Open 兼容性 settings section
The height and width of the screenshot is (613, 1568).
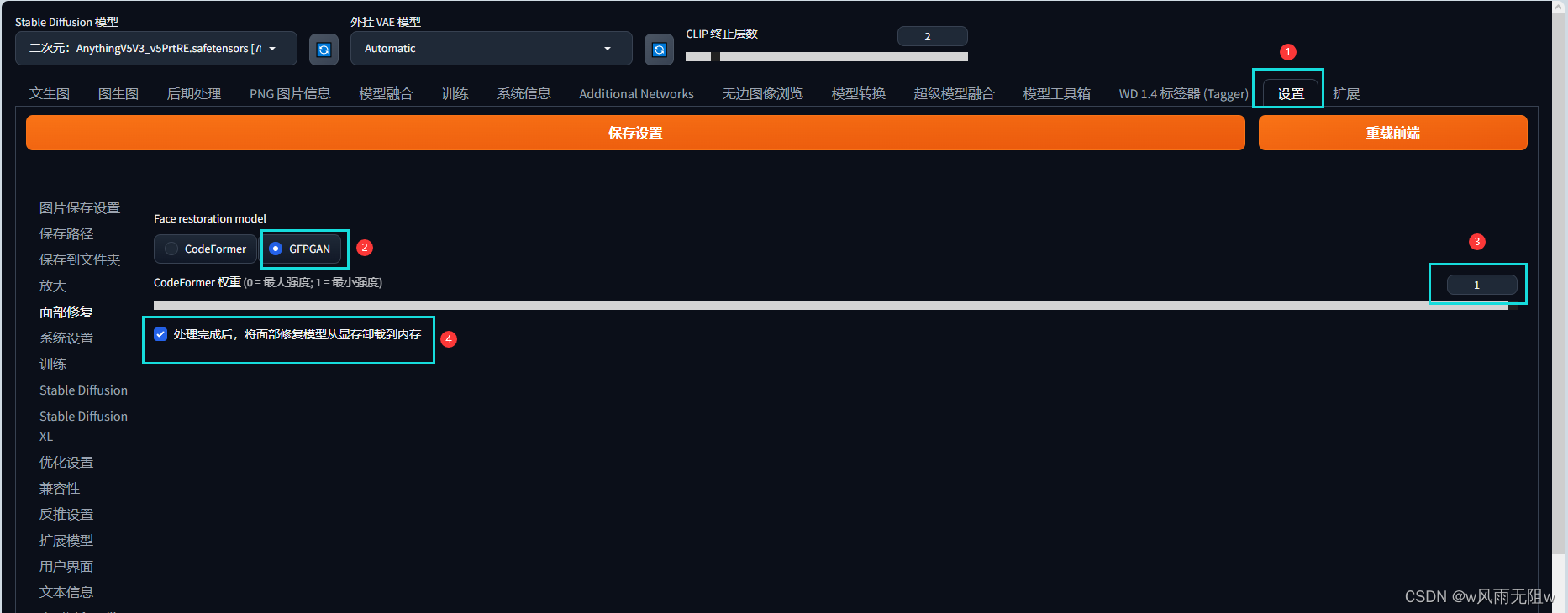[x=60, y=488]
